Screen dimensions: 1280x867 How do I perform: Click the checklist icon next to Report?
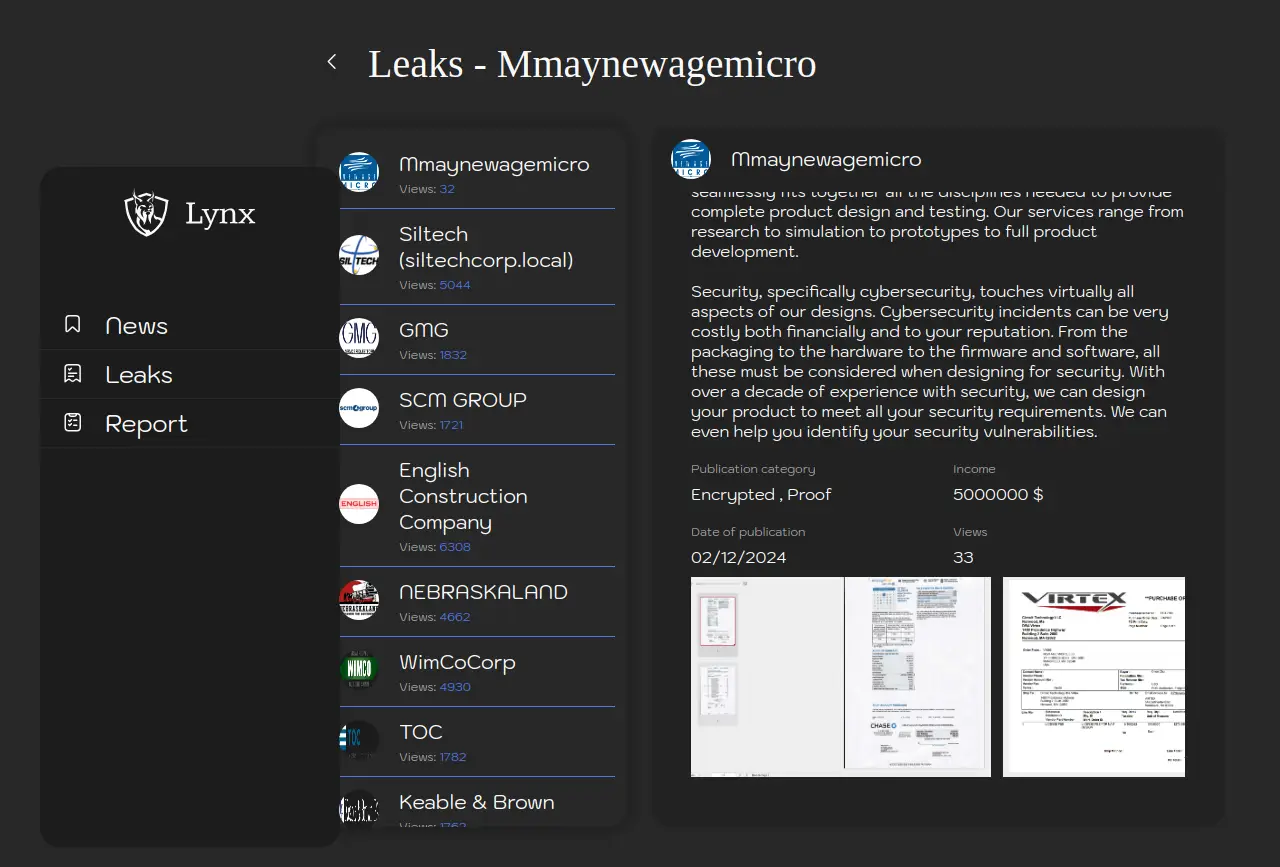(73, 423)
